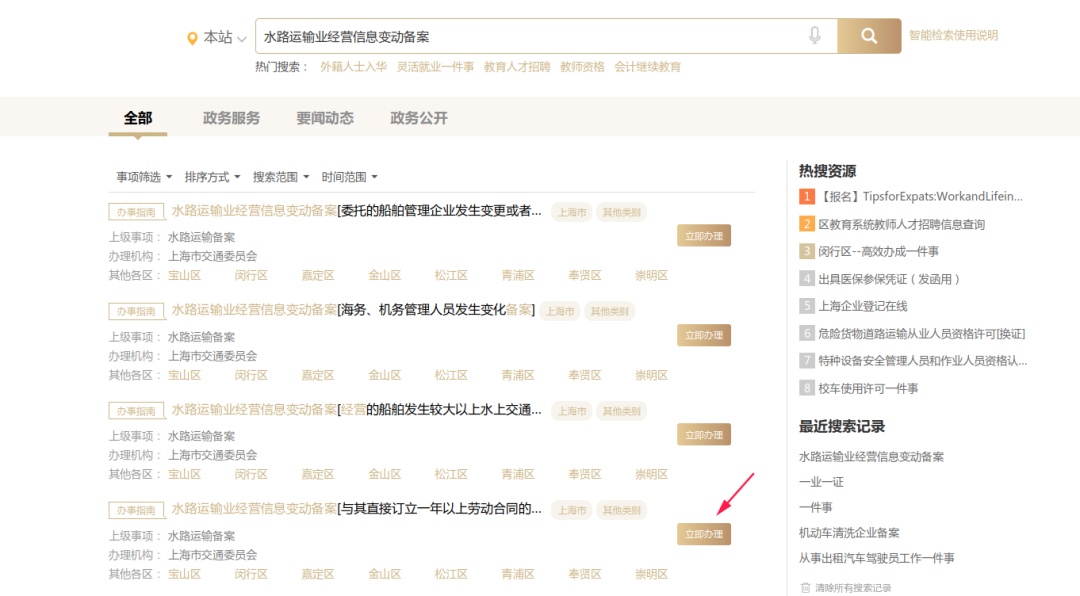Click trash icon to clear search records

tap(805, 587)
